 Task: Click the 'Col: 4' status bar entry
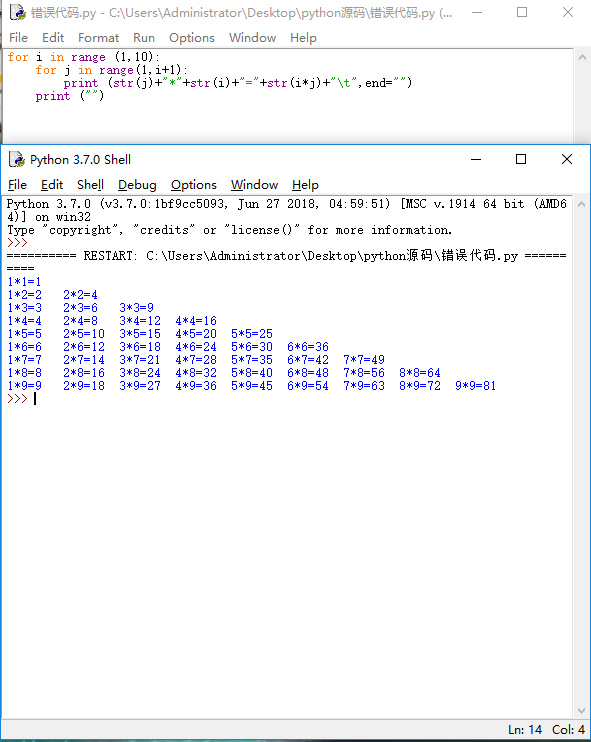(x=568, y=730)
